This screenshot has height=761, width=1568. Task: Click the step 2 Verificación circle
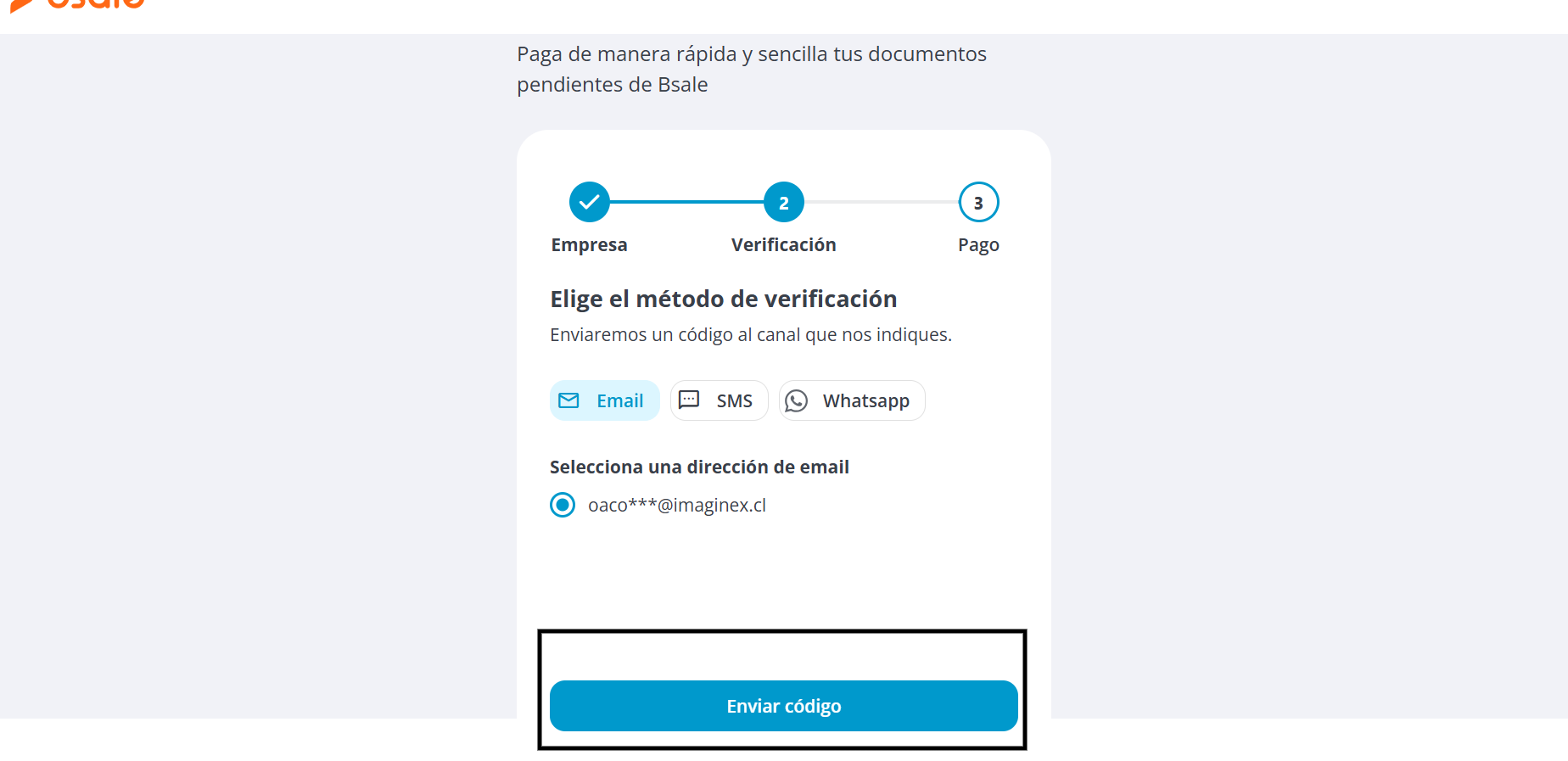pyautogui.click(x=784, y=202)
